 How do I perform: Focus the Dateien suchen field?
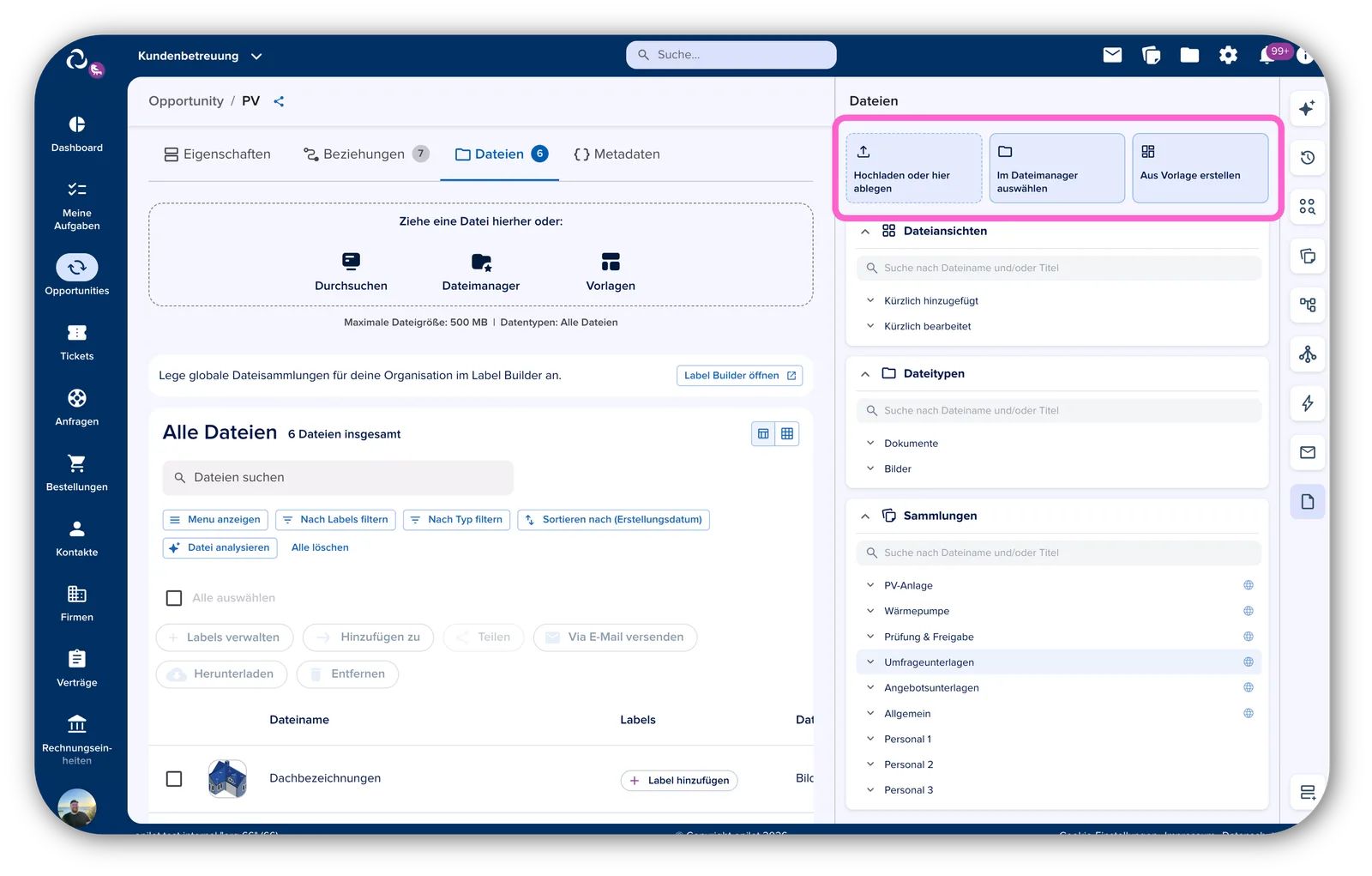pos(338,478)
